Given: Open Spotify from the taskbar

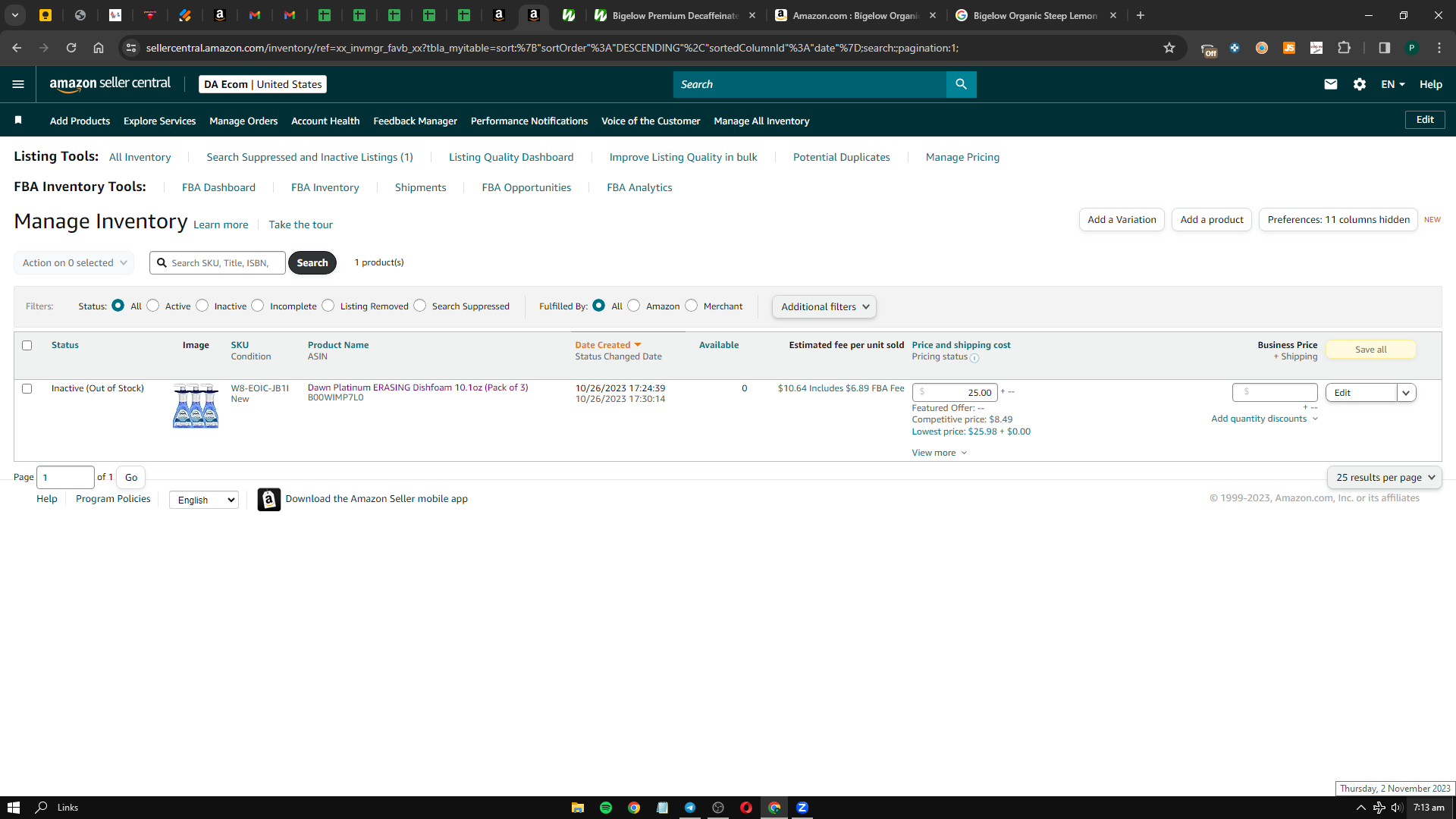Looking at the screenshot, I should click(605, 808).
